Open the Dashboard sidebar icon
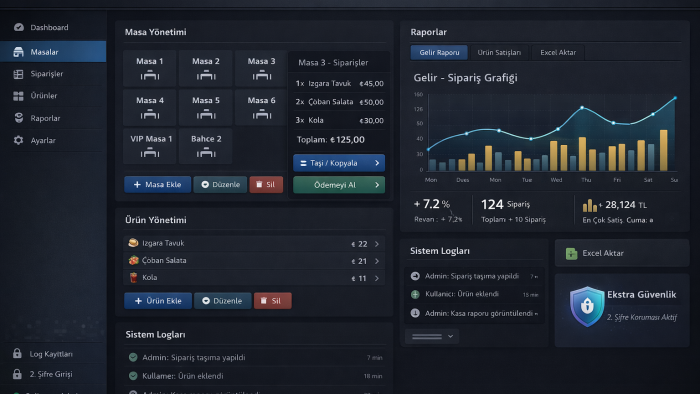The width and height of the screenshot is (700, 394). click(19, 27)
